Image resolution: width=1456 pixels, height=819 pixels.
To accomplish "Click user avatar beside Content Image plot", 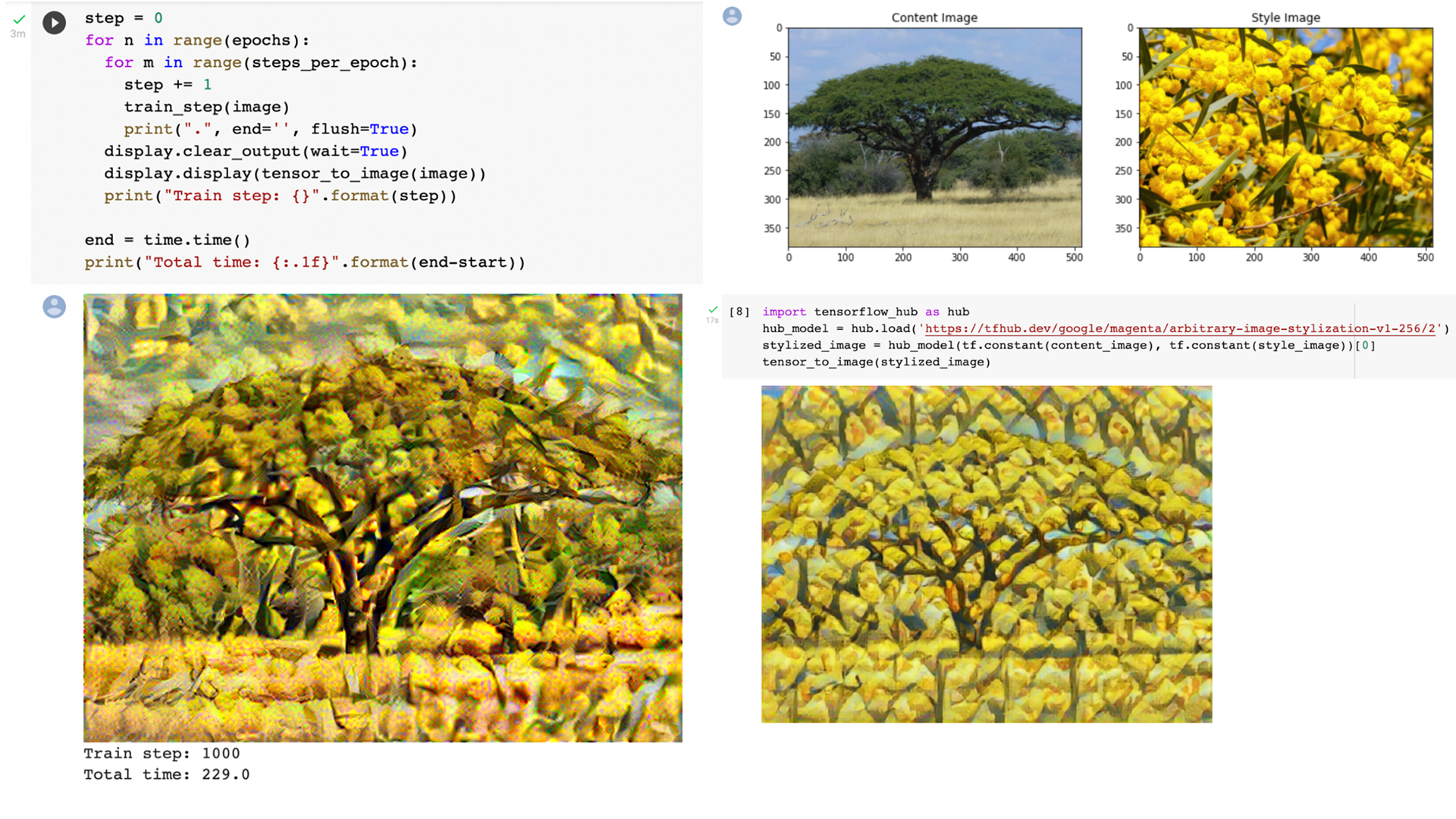I will 732,16.
